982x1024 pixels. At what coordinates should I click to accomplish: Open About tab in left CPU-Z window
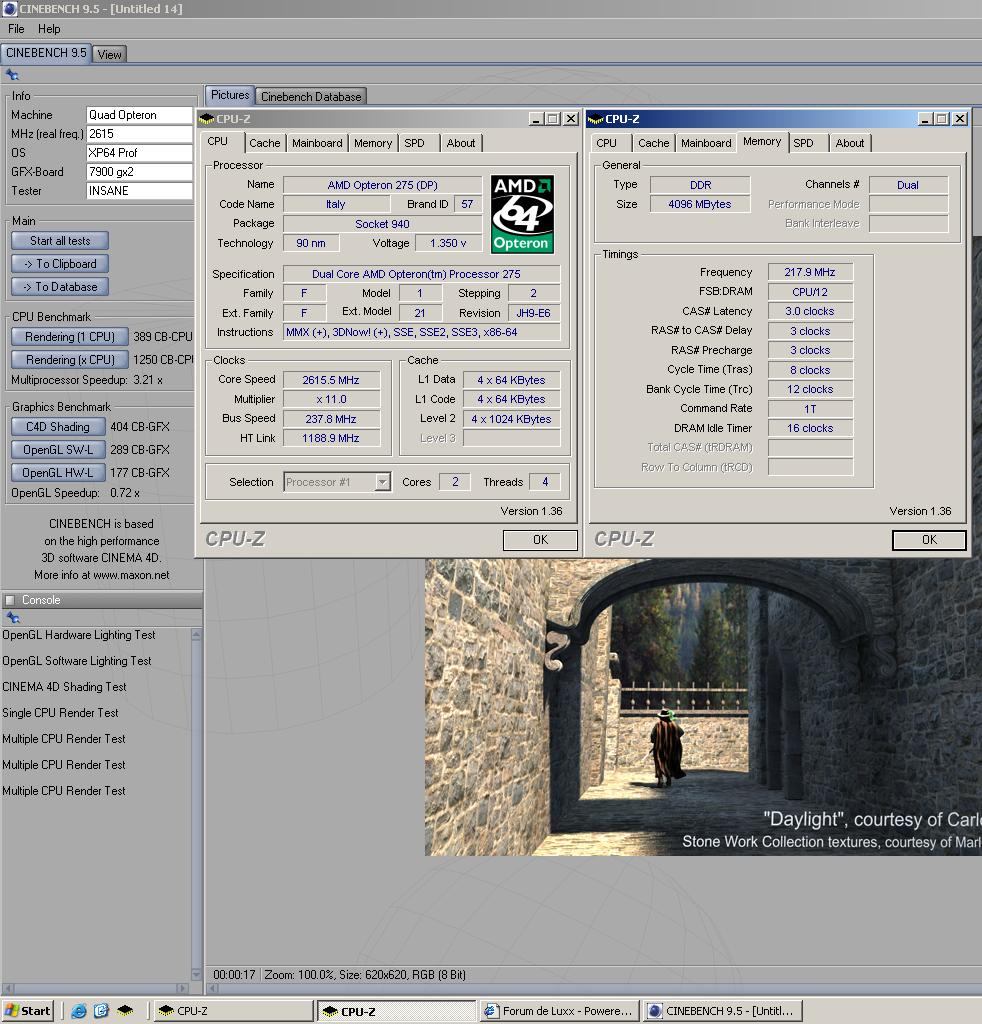click(461, 143)
